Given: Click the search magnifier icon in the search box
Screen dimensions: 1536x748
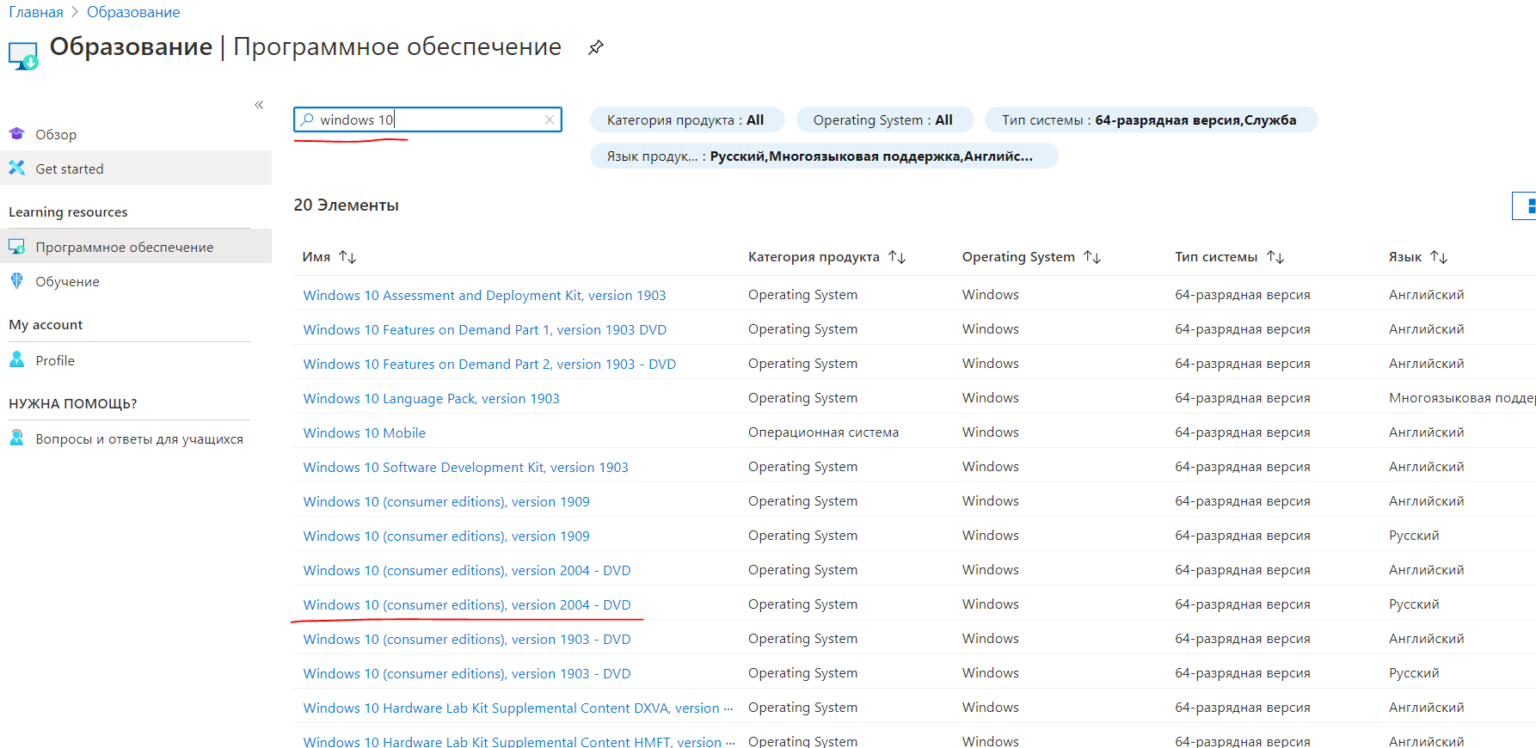Looking at the screenshot, I should coord(308,120).
